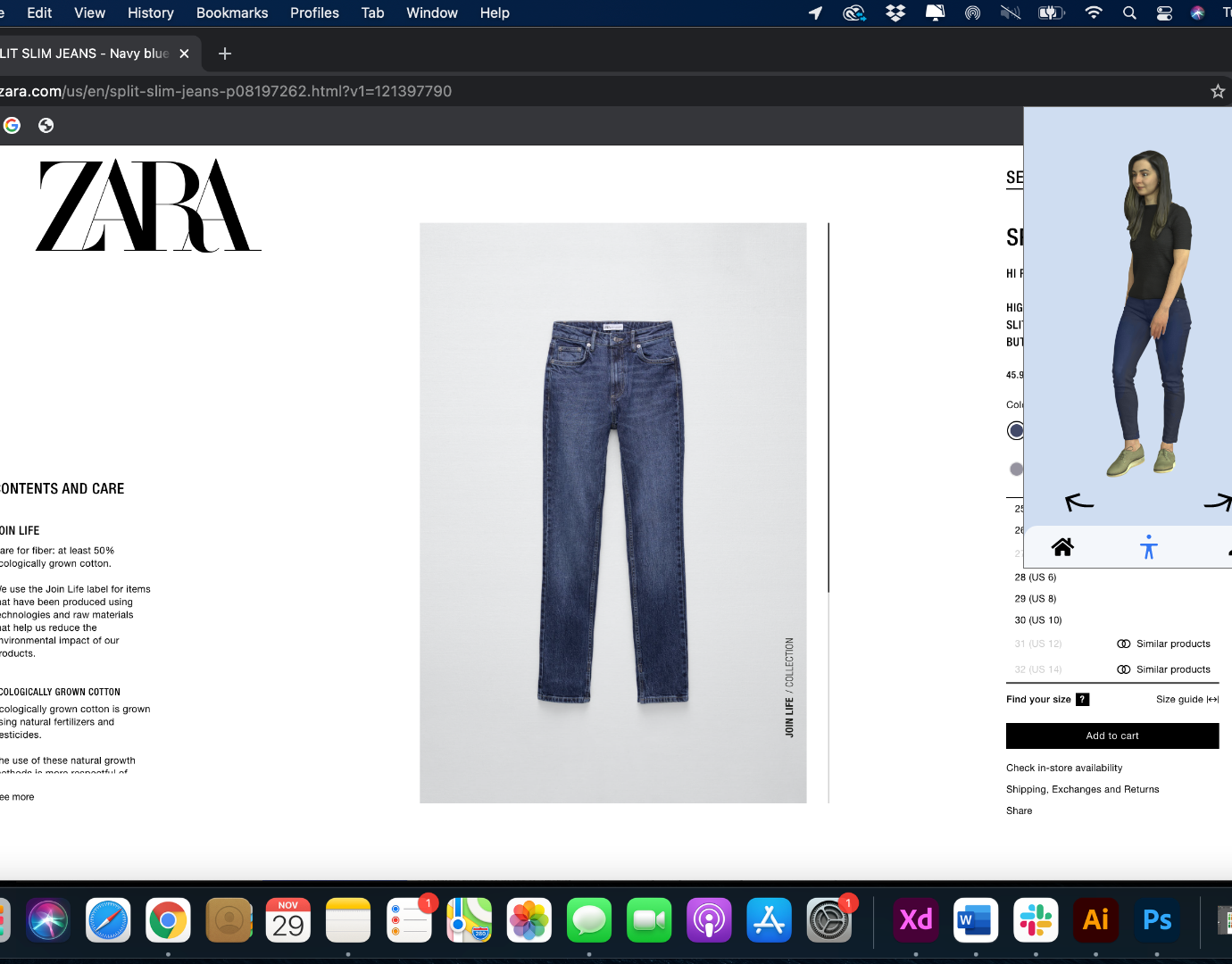Screen dimensions: 1232x964
Task: Open Google Chrome in the dock
Action: (x=168, y=920)
